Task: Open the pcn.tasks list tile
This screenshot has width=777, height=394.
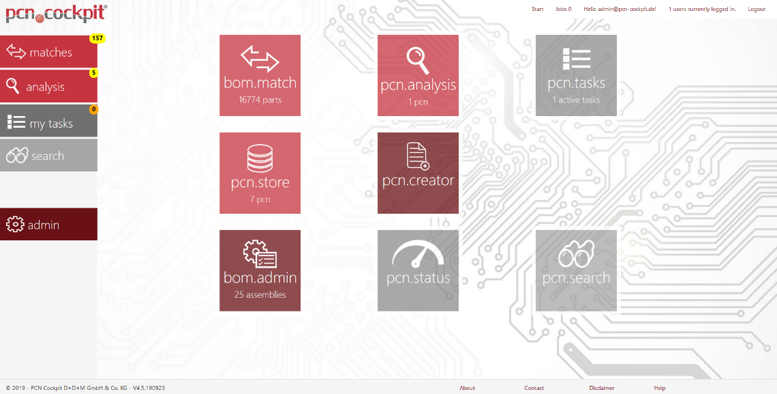Action: click(576, 75)
